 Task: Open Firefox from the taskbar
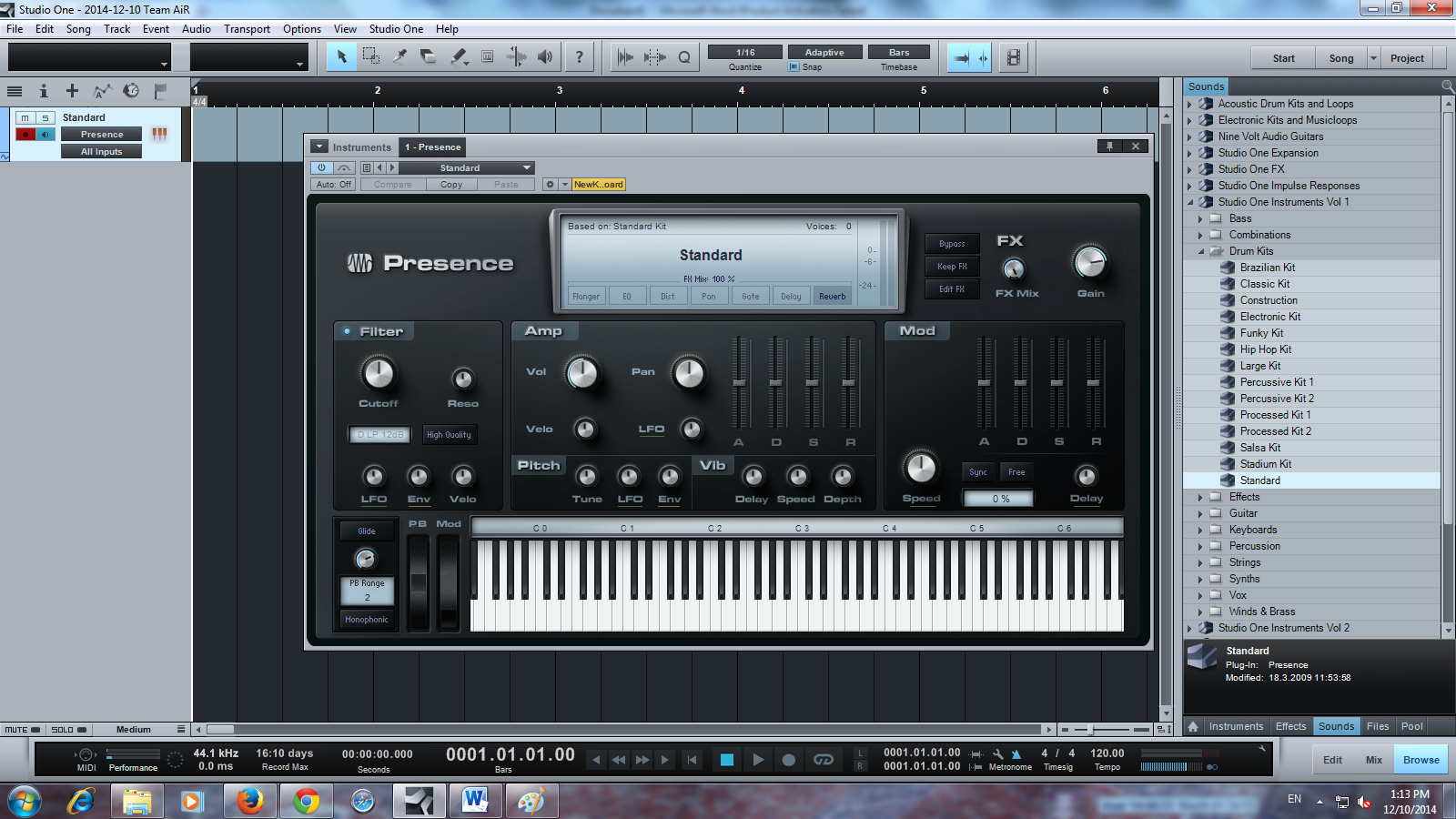pyautogui.click(x=249, y=801)
